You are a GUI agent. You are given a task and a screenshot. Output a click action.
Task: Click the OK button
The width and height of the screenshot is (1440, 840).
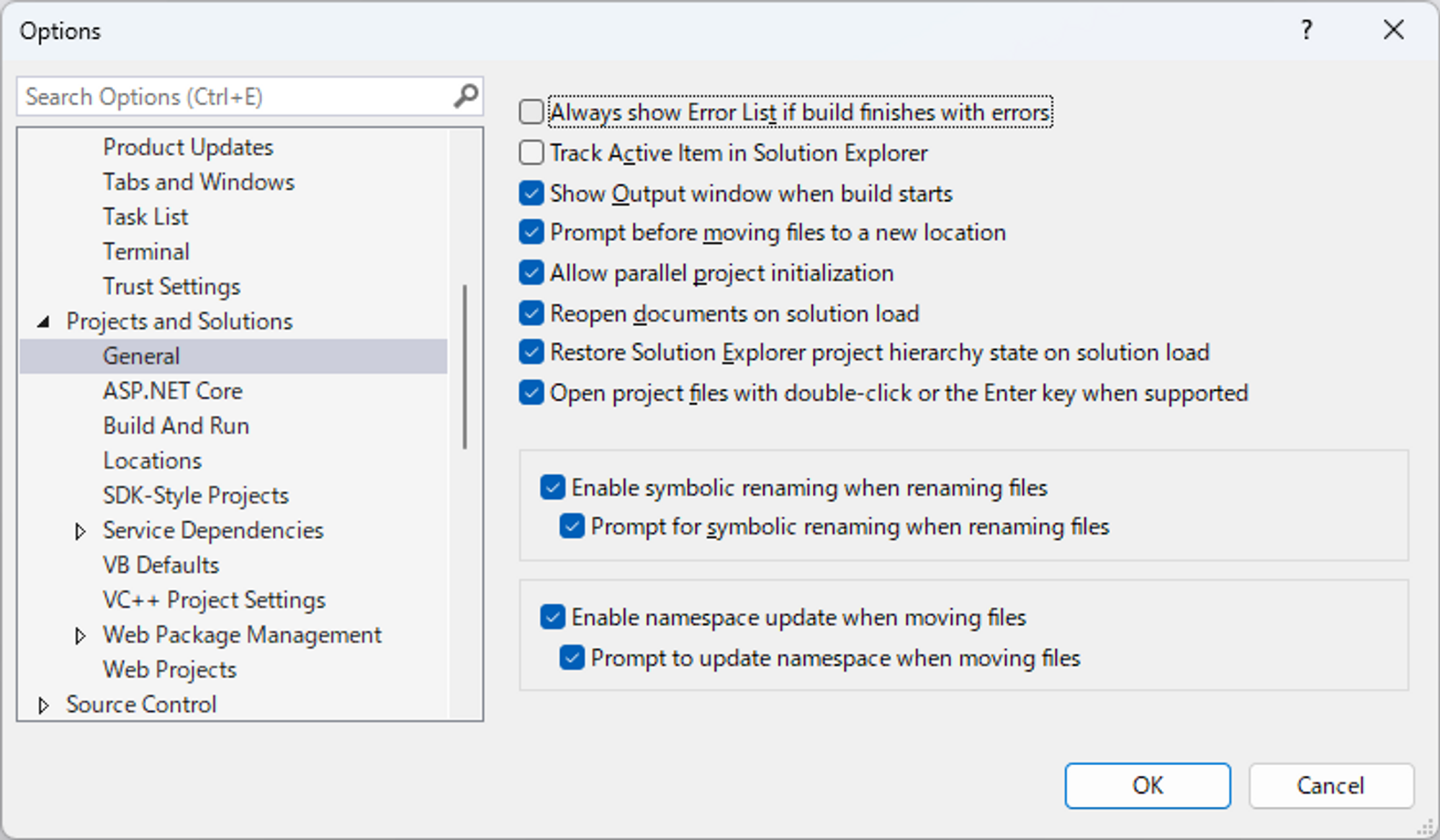coord(1147,785)
